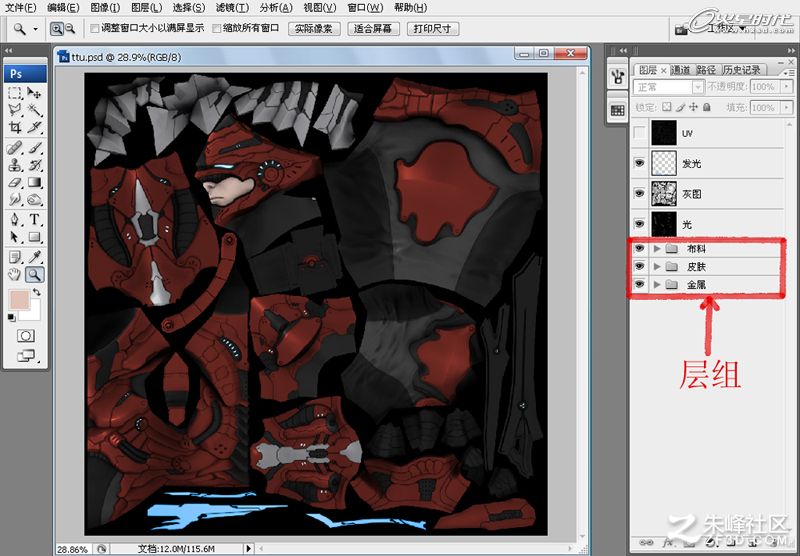Show the UV layer visibility box
This screenshot has height=556, width=800.
[639, 133]
